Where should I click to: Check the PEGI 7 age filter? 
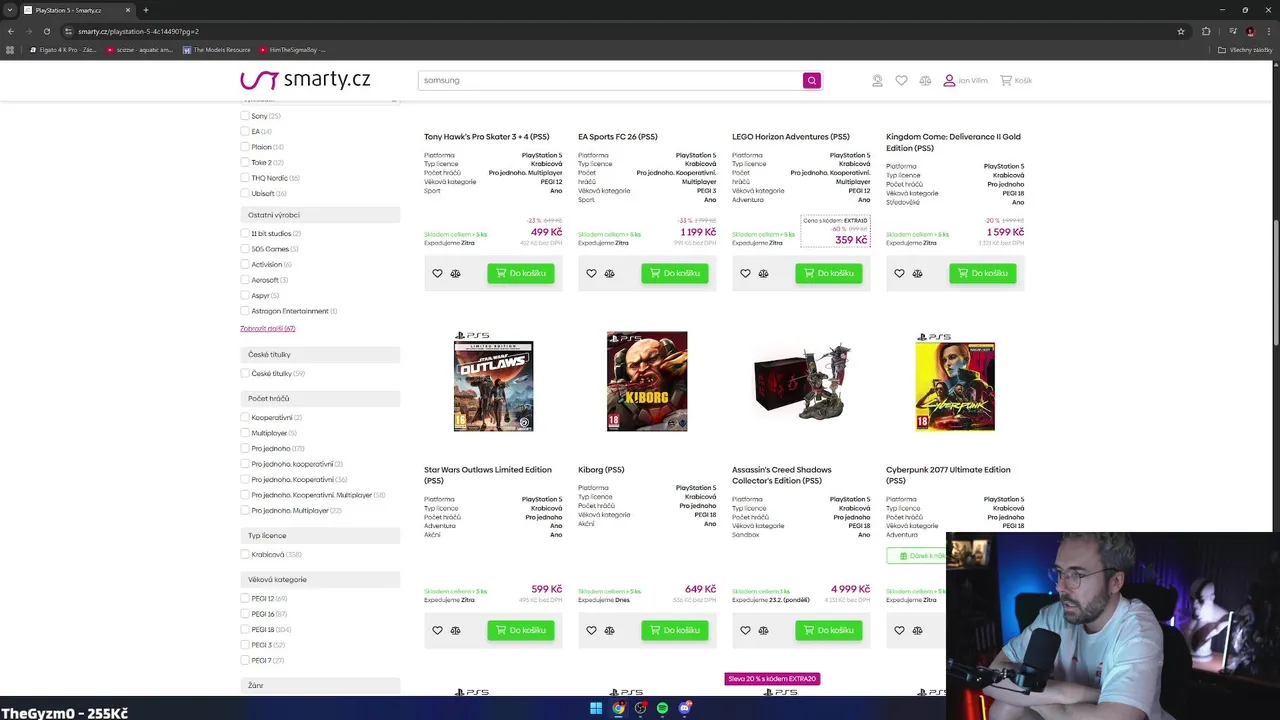pyautogui.click(x=245, y=660)
